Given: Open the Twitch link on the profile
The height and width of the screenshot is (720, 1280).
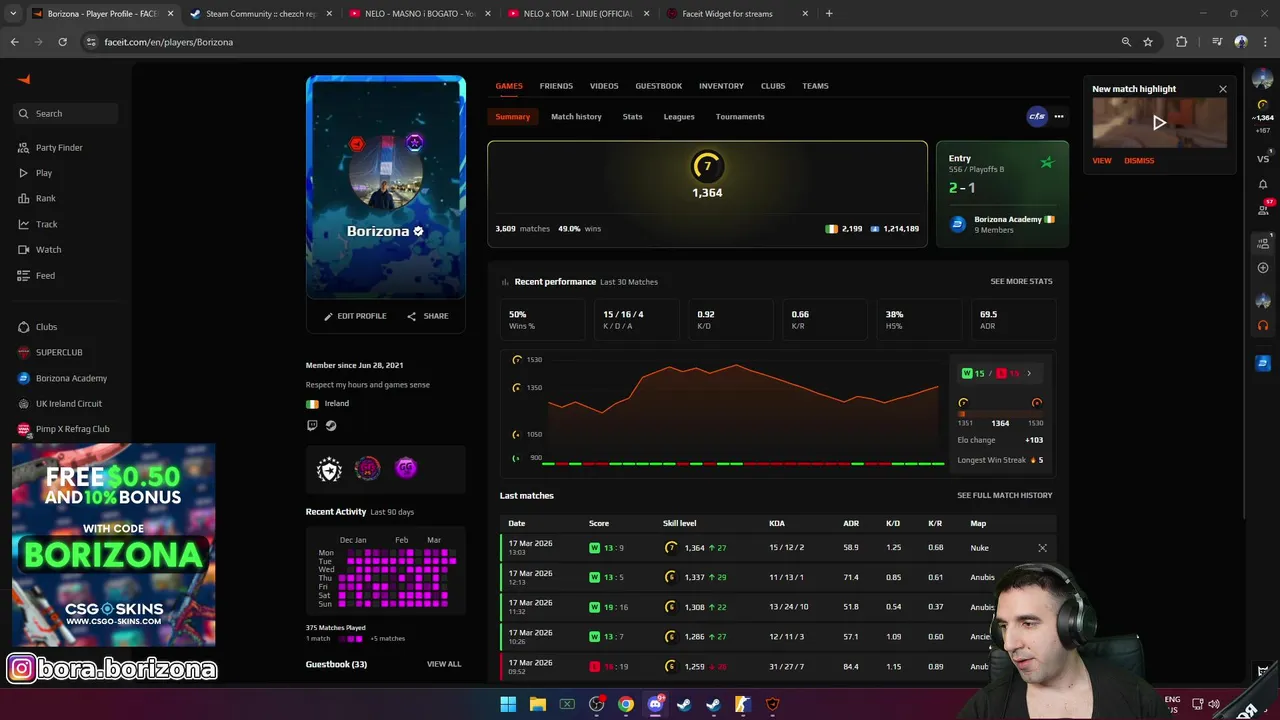Looking at the screenshot, I should (x=312, y=426).
